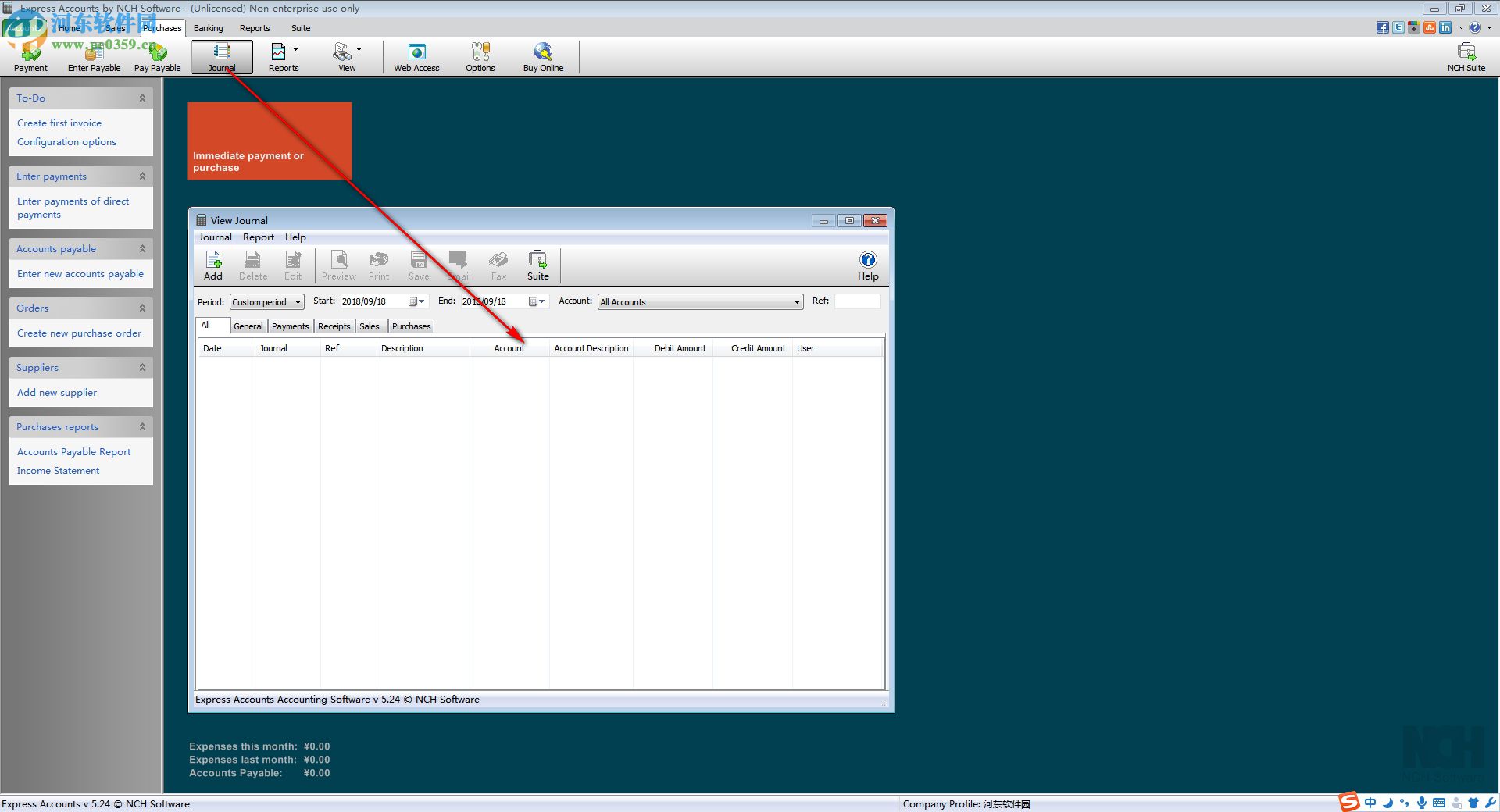Click the Buy Online icon
Viewport: 1500px width, 812px height.
click(x=543, y=57)
